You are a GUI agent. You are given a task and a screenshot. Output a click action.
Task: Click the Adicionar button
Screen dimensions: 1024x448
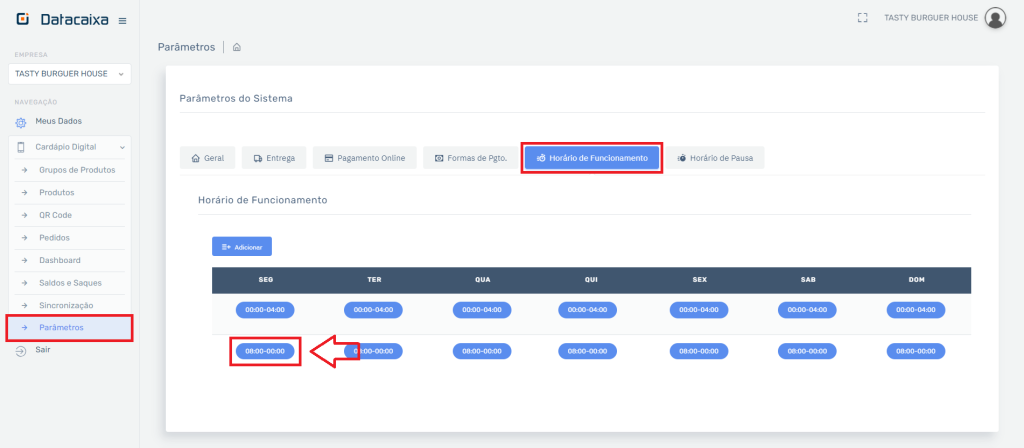tap(241, 246)
